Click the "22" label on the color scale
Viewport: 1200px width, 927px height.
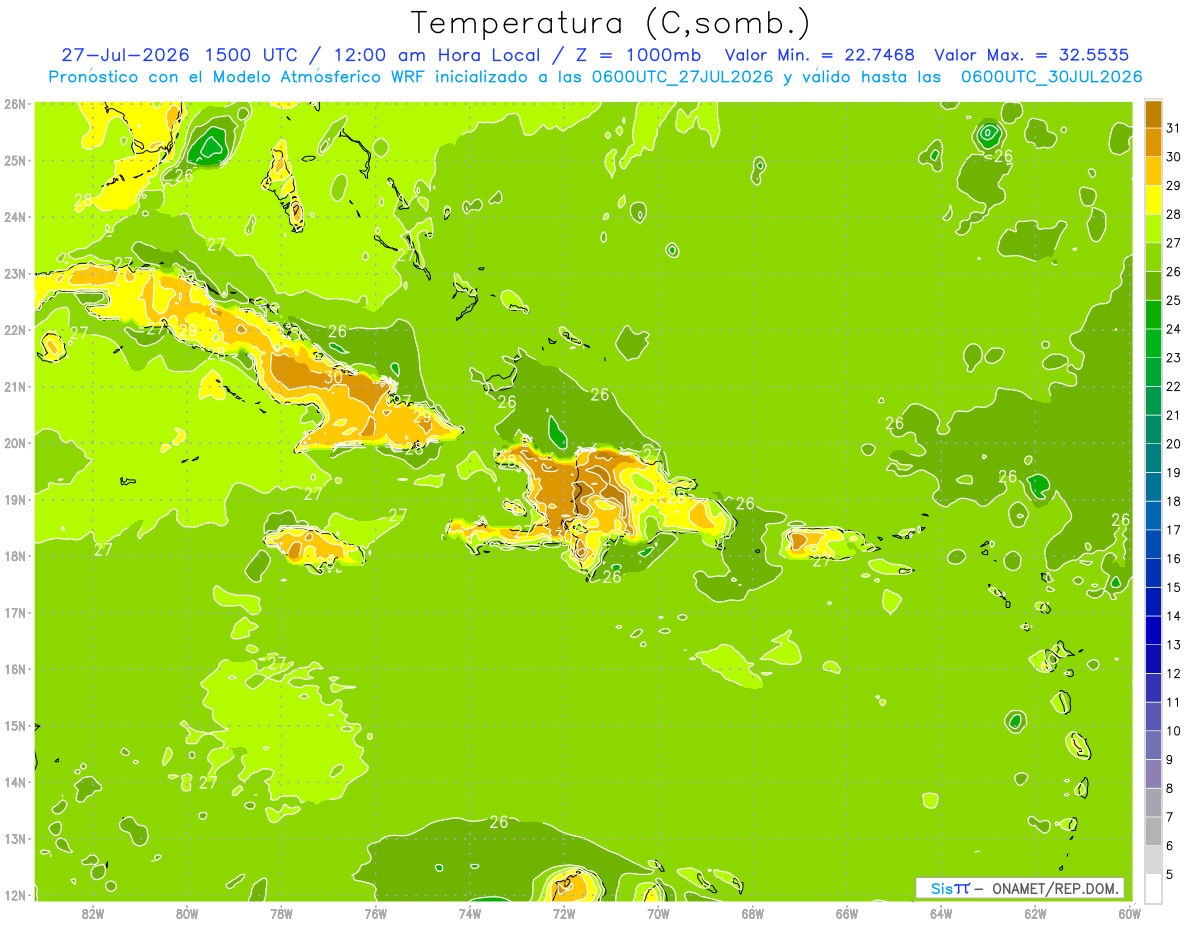1173,387
